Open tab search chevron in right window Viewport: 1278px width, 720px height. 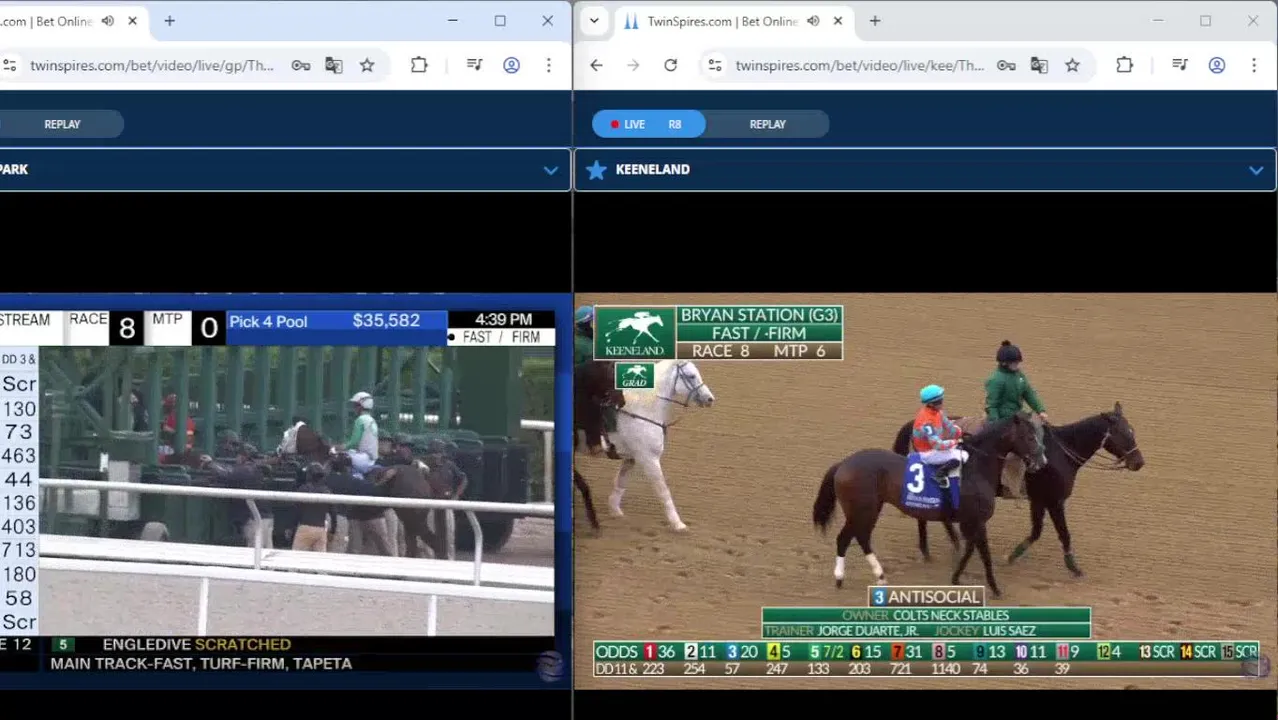[594, 21]
